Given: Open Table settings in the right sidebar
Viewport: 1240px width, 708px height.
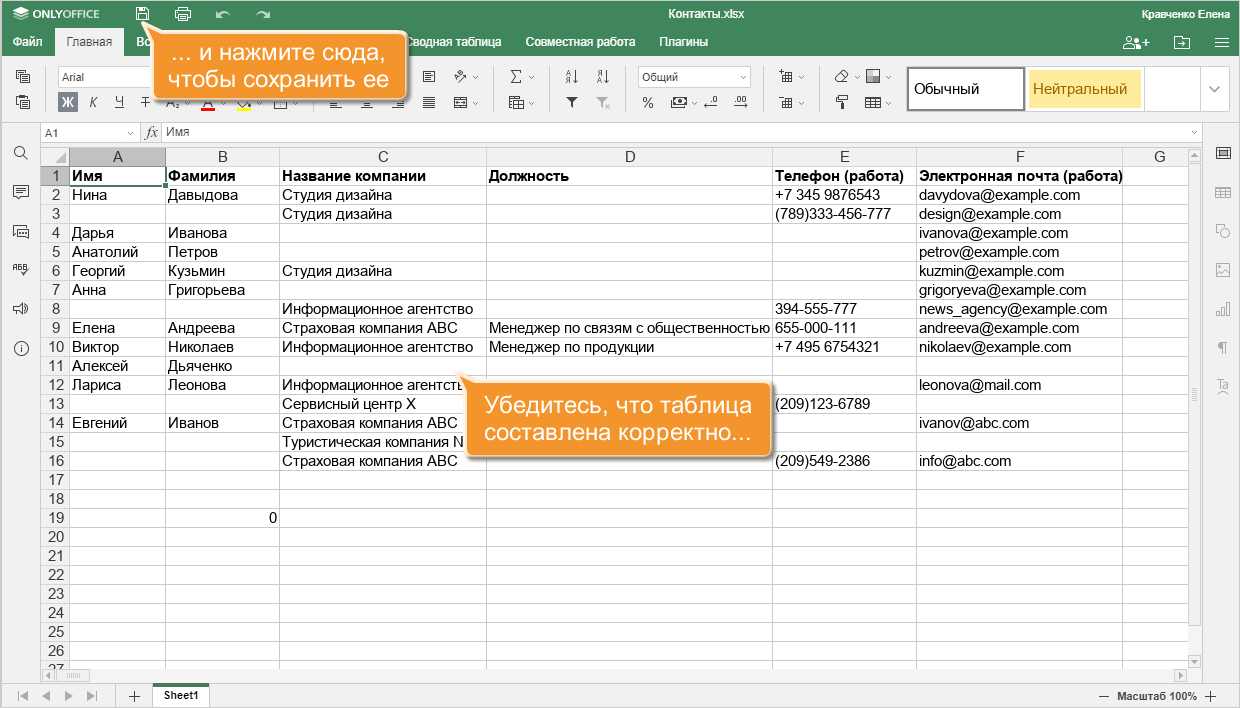Looking at the screenshot, I should [x=1222, y=192].
